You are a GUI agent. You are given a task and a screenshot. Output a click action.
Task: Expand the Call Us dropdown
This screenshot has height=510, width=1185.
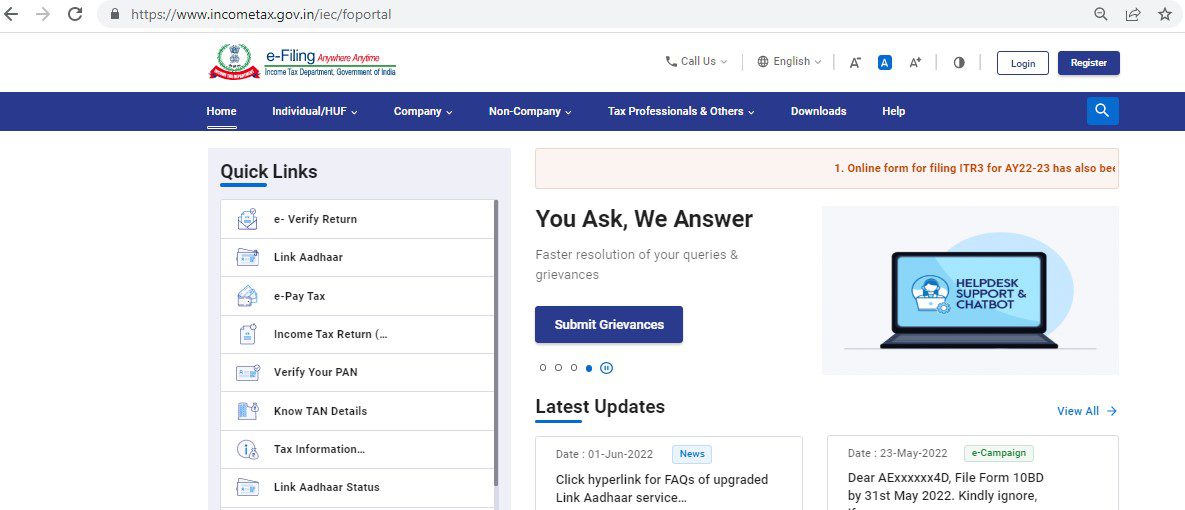[696, 61]
